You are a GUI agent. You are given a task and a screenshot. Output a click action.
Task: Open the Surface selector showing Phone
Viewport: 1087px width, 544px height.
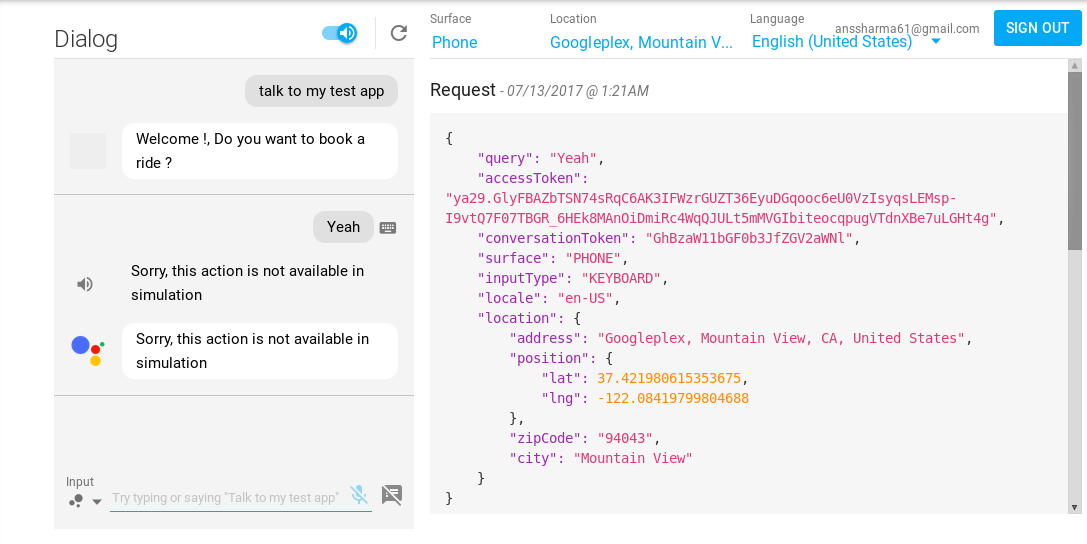point(455,42)
